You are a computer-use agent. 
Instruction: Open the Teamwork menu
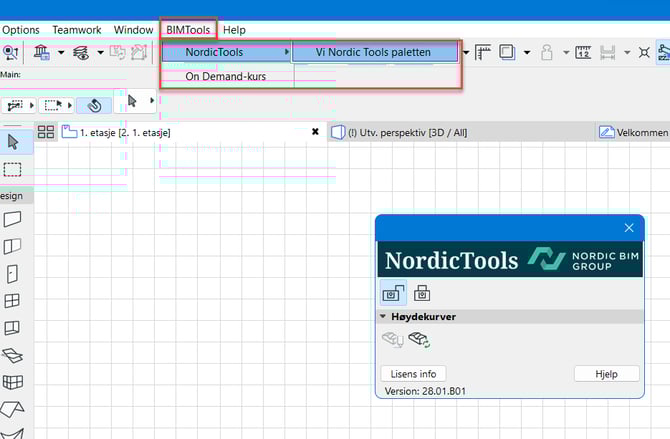[x=77, y=30]
